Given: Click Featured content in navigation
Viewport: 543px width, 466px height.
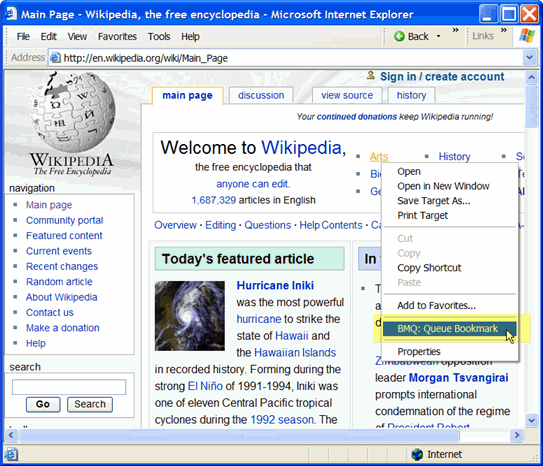Looking at the screenshot, I should click(x=64, y=235).
